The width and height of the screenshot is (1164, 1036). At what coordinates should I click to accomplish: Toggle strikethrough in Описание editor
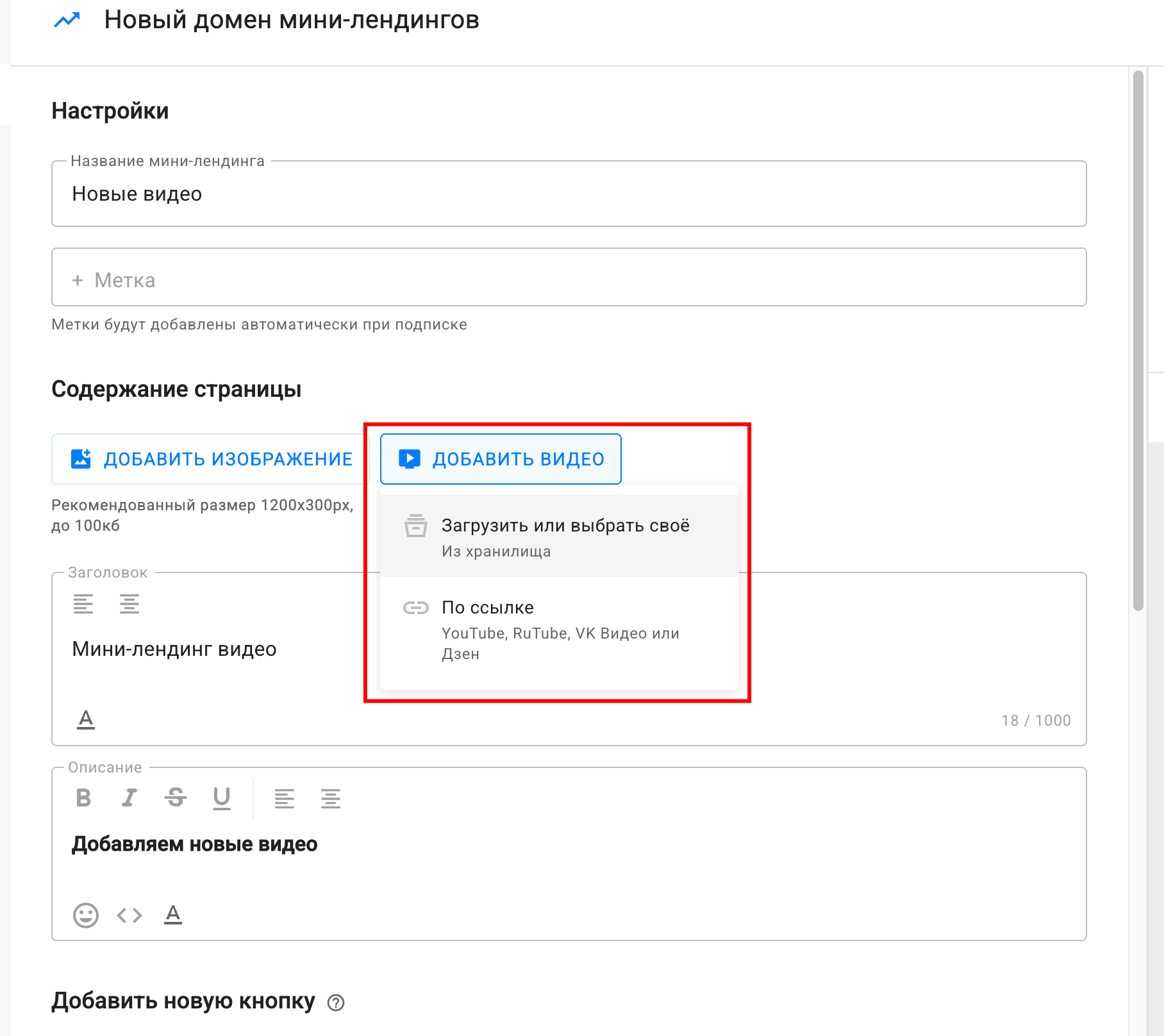[x=176, y=798]
